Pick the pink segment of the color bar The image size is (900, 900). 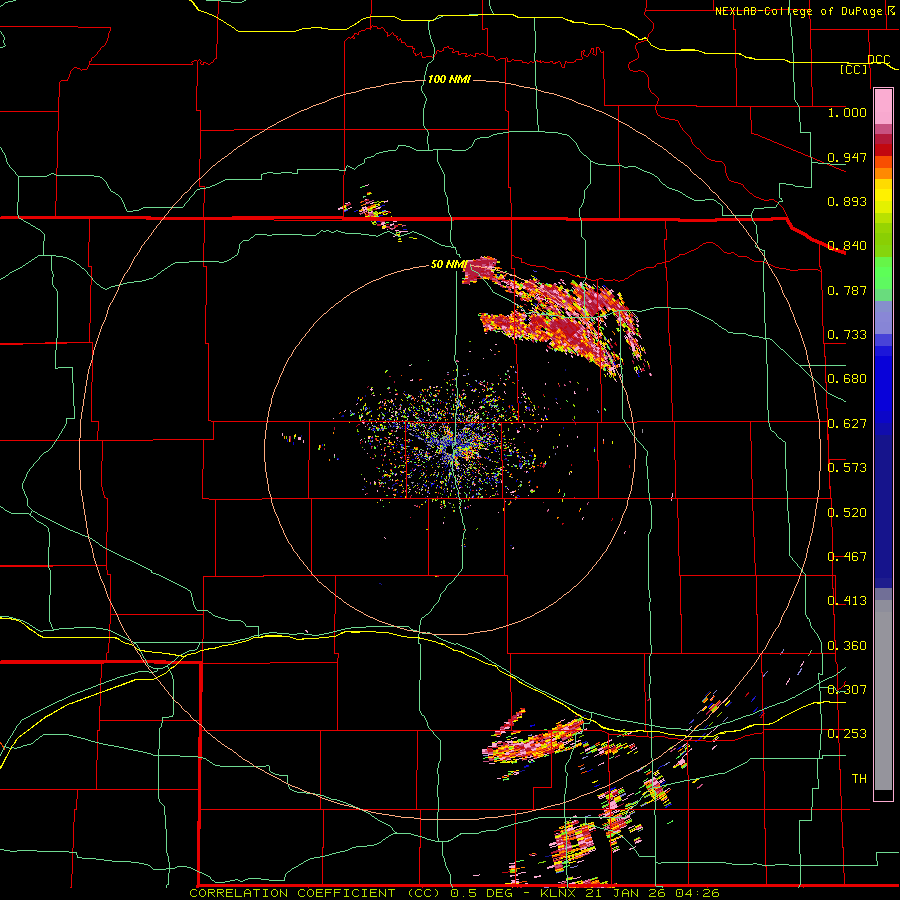point(883,106)
